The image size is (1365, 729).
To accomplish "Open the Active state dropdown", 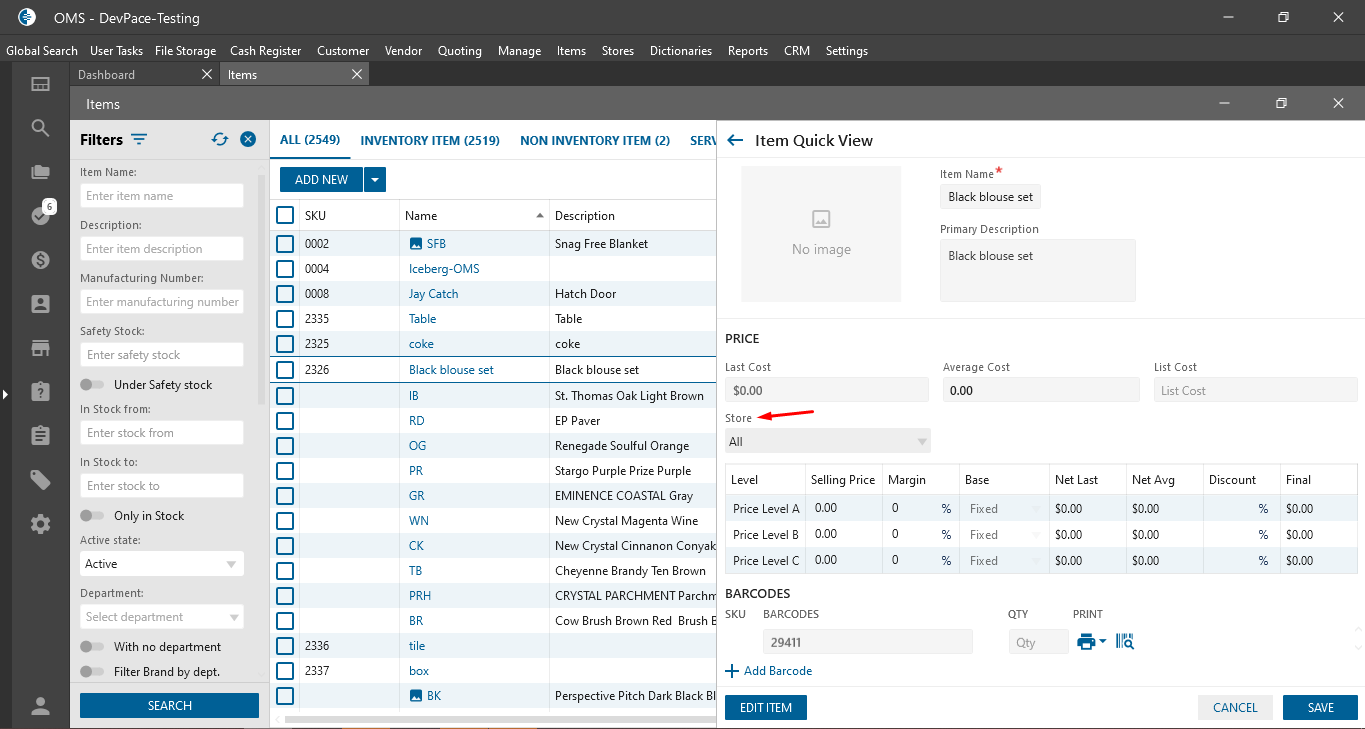I will (x=161, y=564).
